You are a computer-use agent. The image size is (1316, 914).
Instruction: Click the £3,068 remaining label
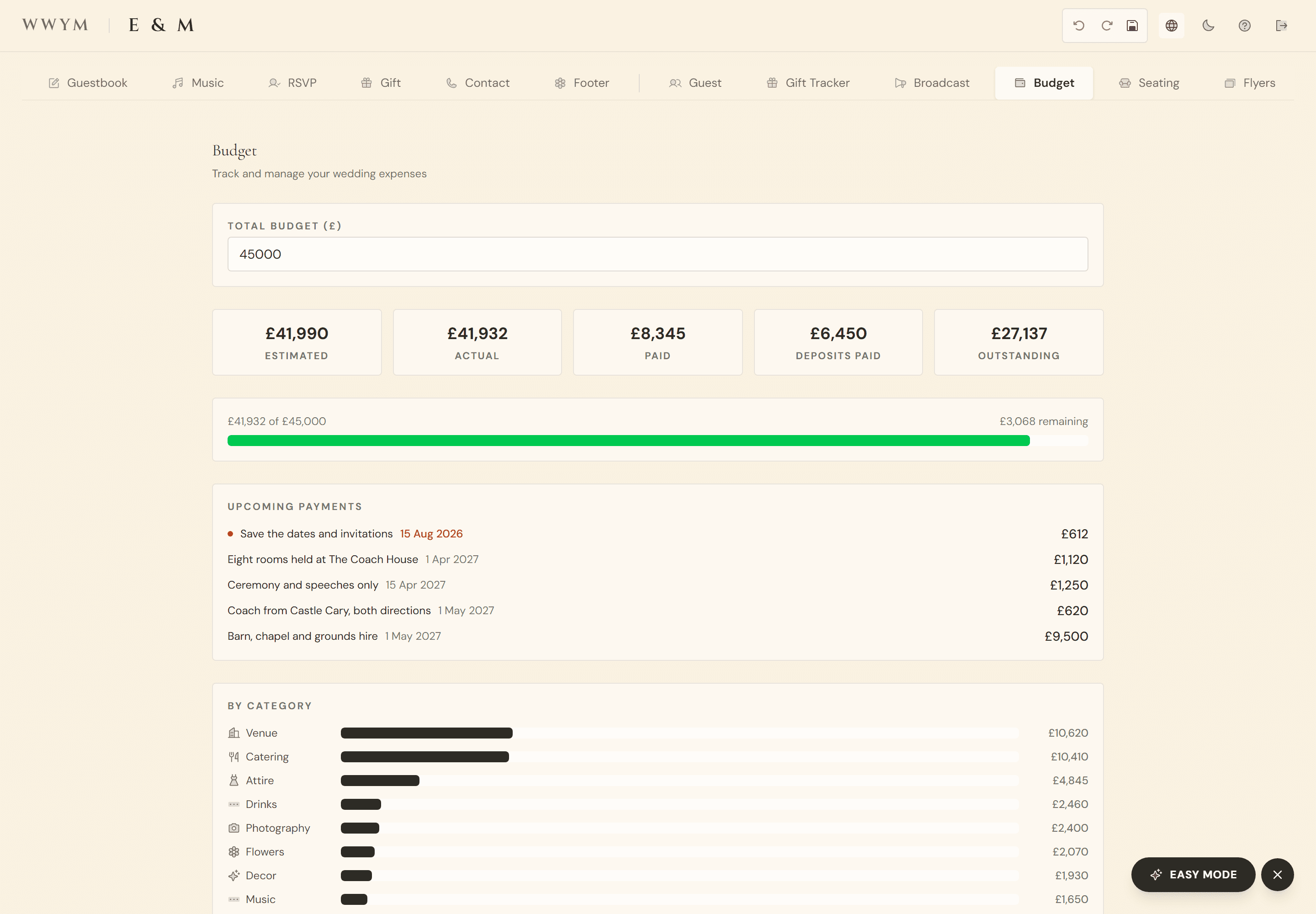pos(1043,421)
